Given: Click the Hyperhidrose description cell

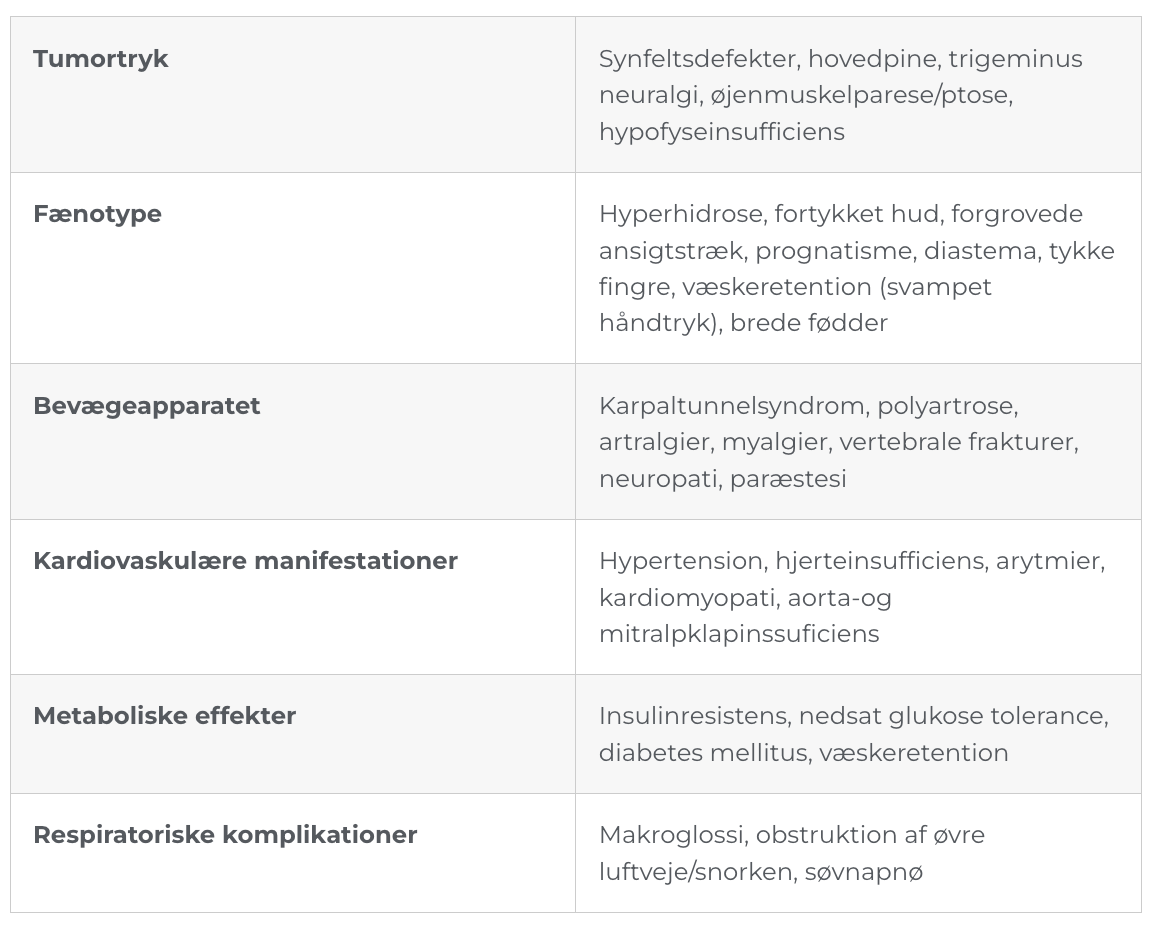Looking at the screenshot, I should click(857, 268).
